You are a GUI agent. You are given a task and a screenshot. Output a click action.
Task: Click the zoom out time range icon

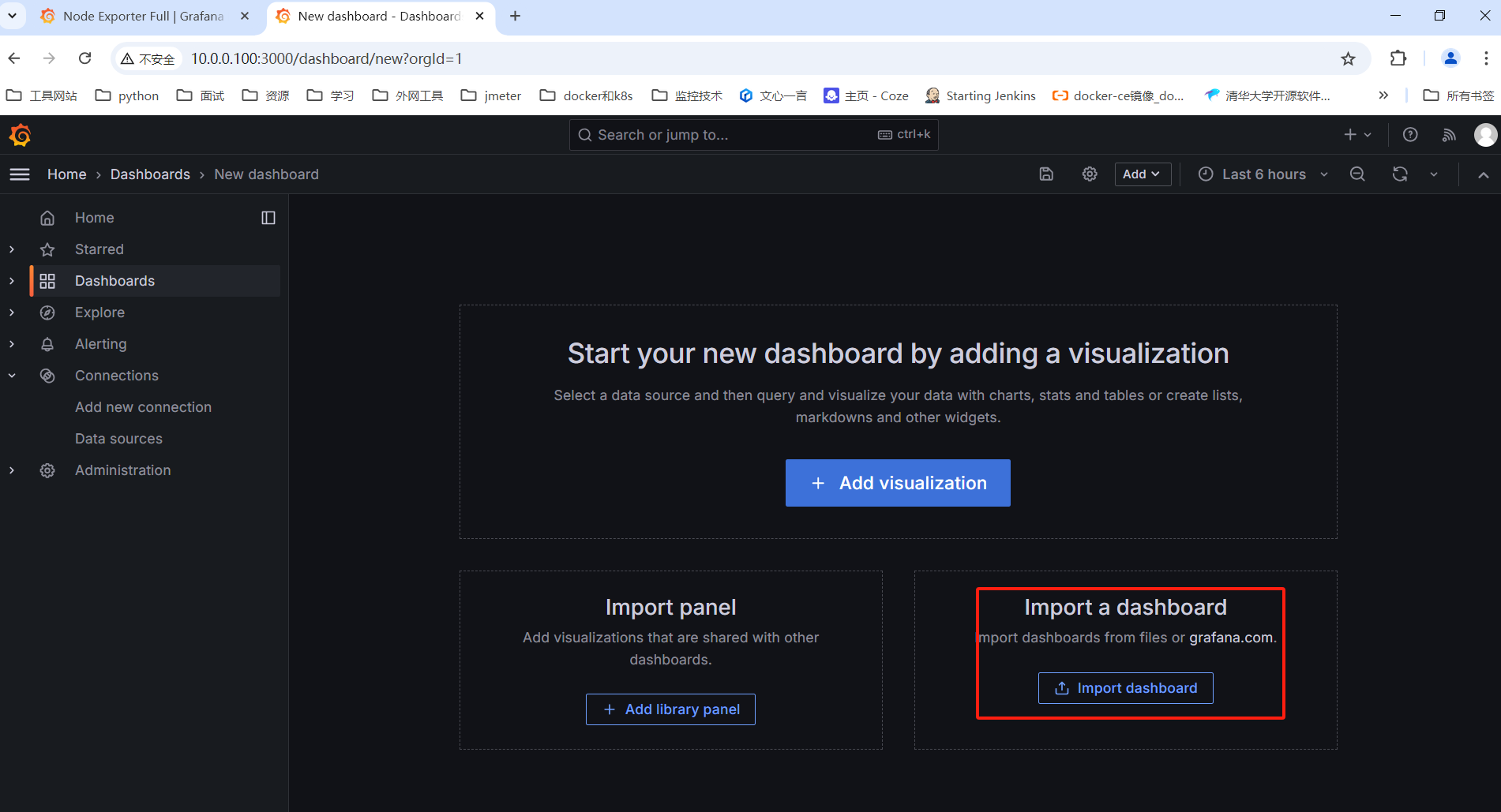[1357, 174]
